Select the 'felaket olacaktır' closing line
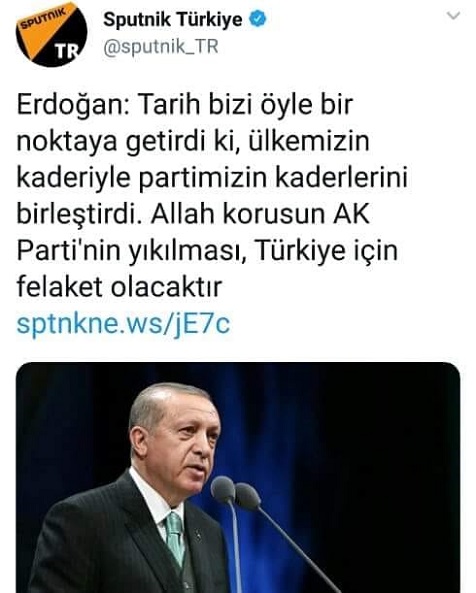This screenshot has height=593, width=476. tap(119, 287)
